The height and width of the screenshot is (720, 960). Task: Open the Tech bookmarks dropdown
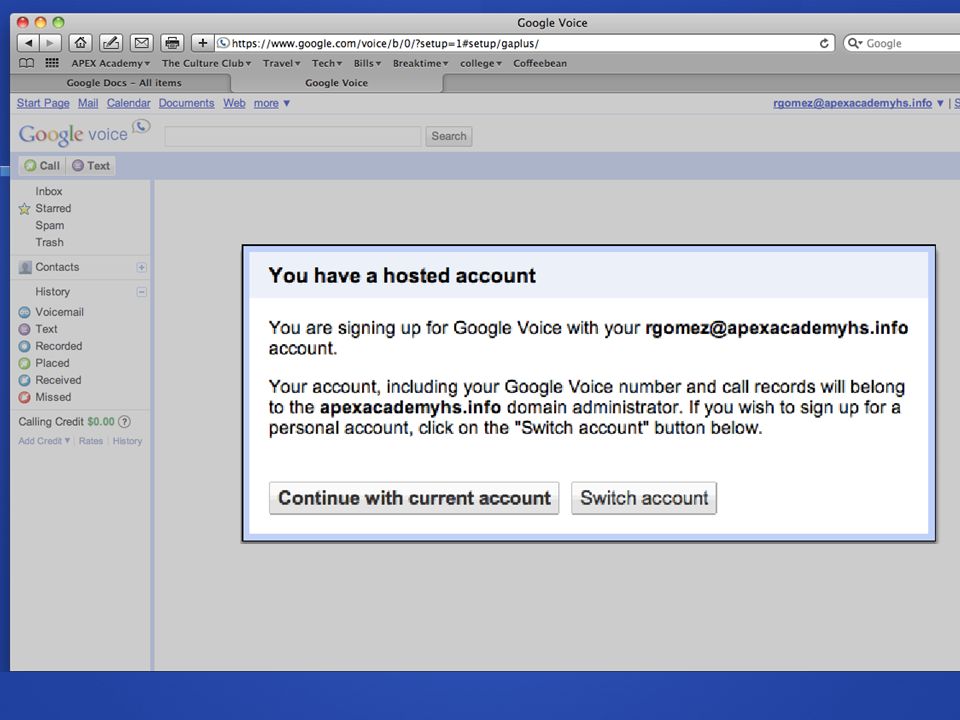pyautogui.click(x=327, y=63)
